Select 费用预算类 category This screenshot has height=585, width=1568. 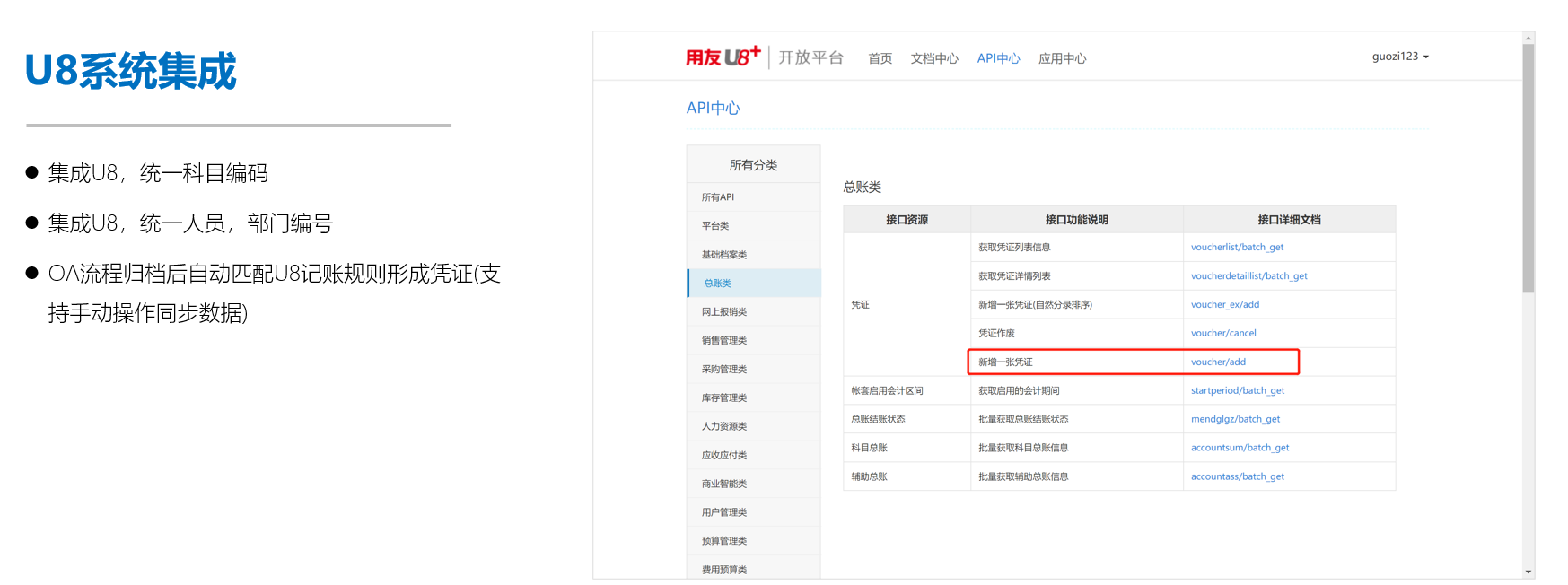point(754,569)
